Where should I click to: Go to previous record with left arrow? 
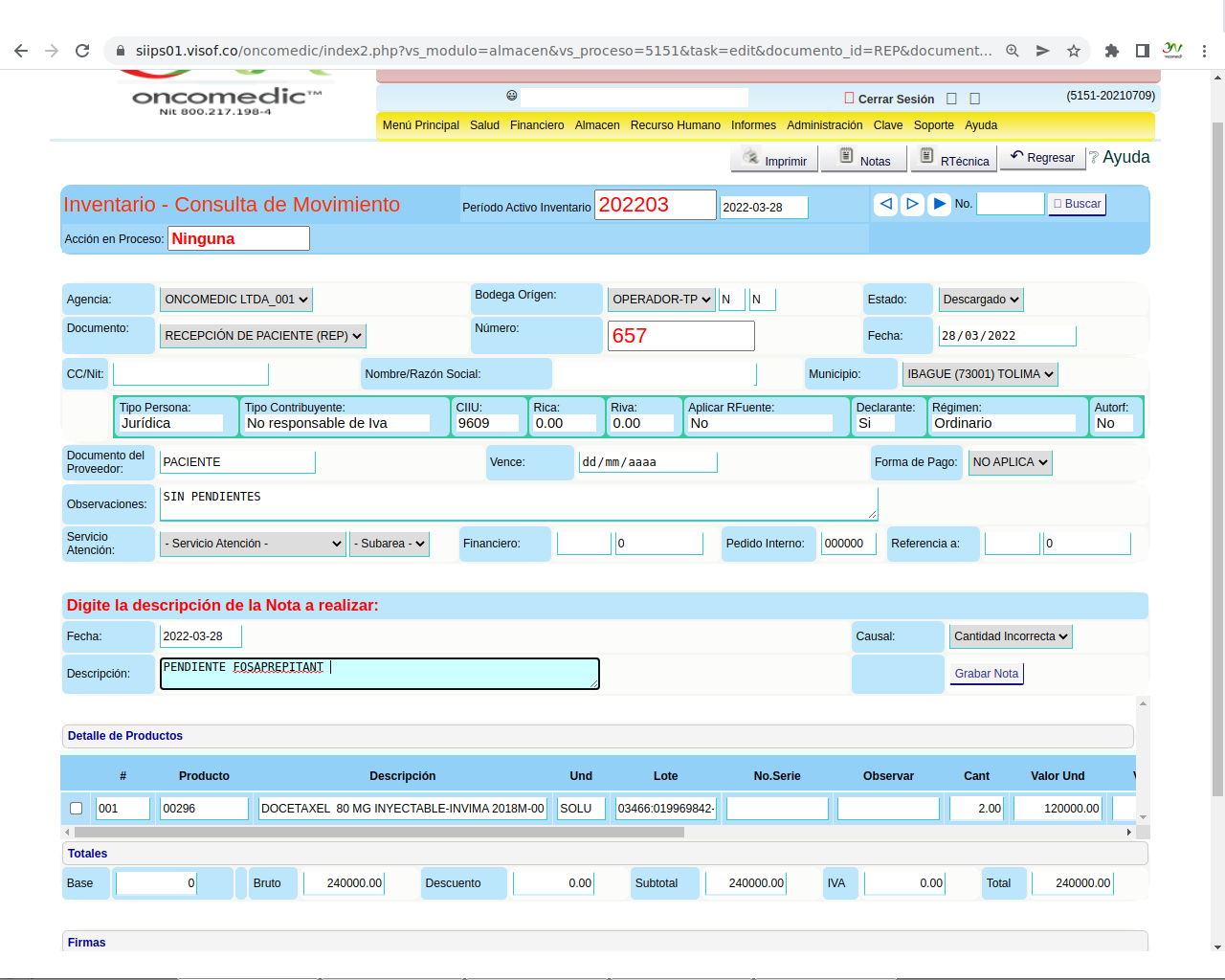point(885,204)
